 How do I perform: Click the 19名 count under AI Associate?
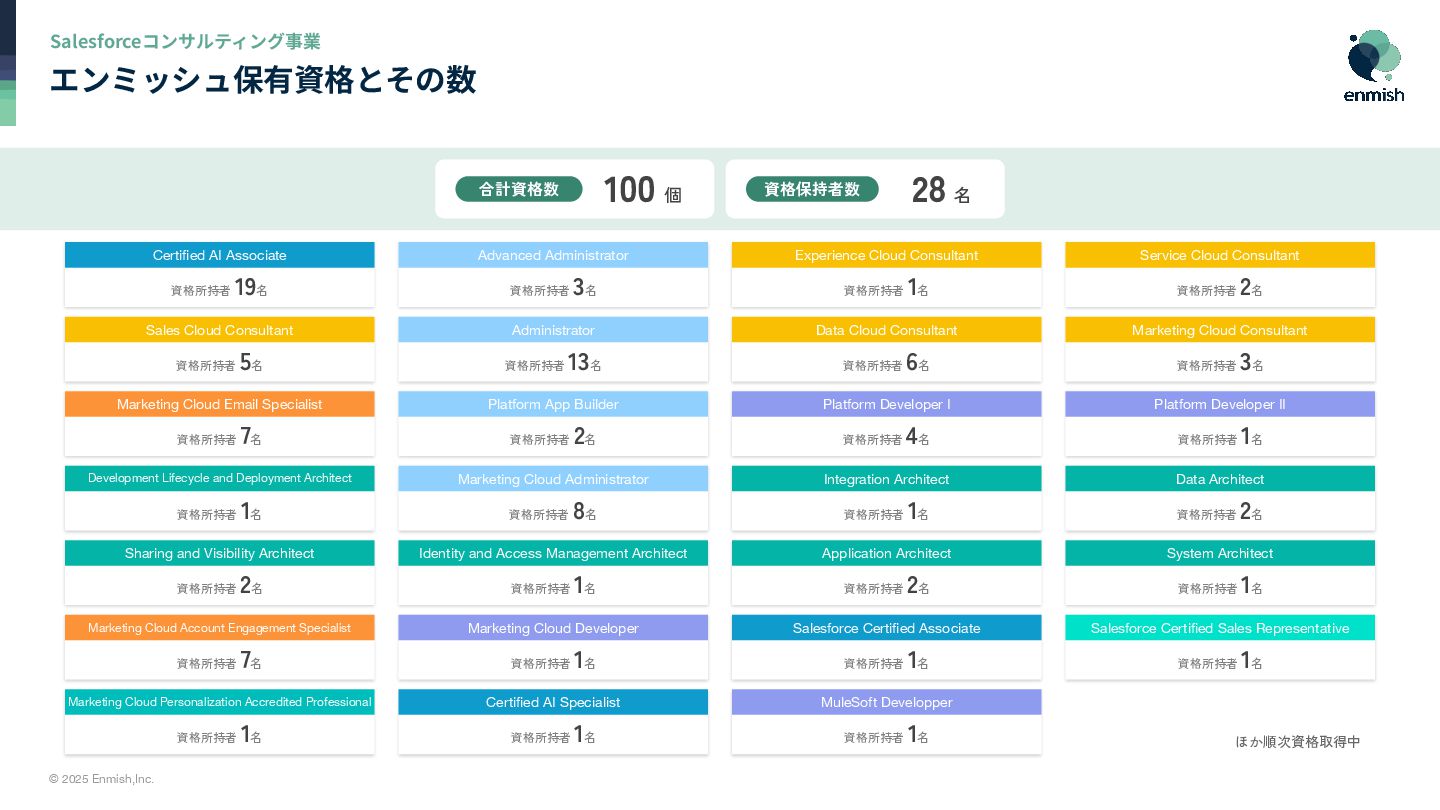click(250, 288)
